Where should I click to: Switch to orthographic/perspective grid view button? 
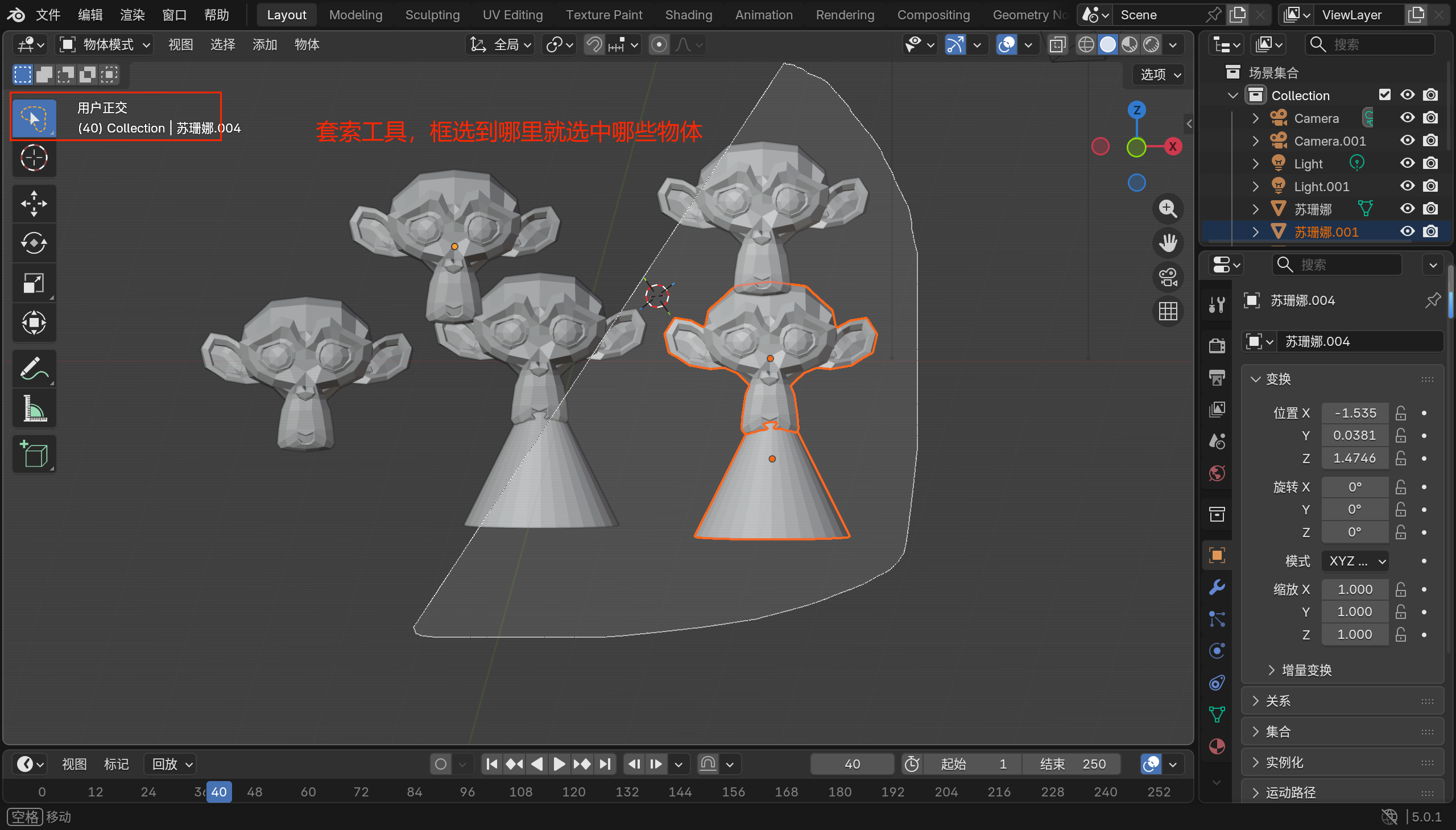(x=1168, y=311)
